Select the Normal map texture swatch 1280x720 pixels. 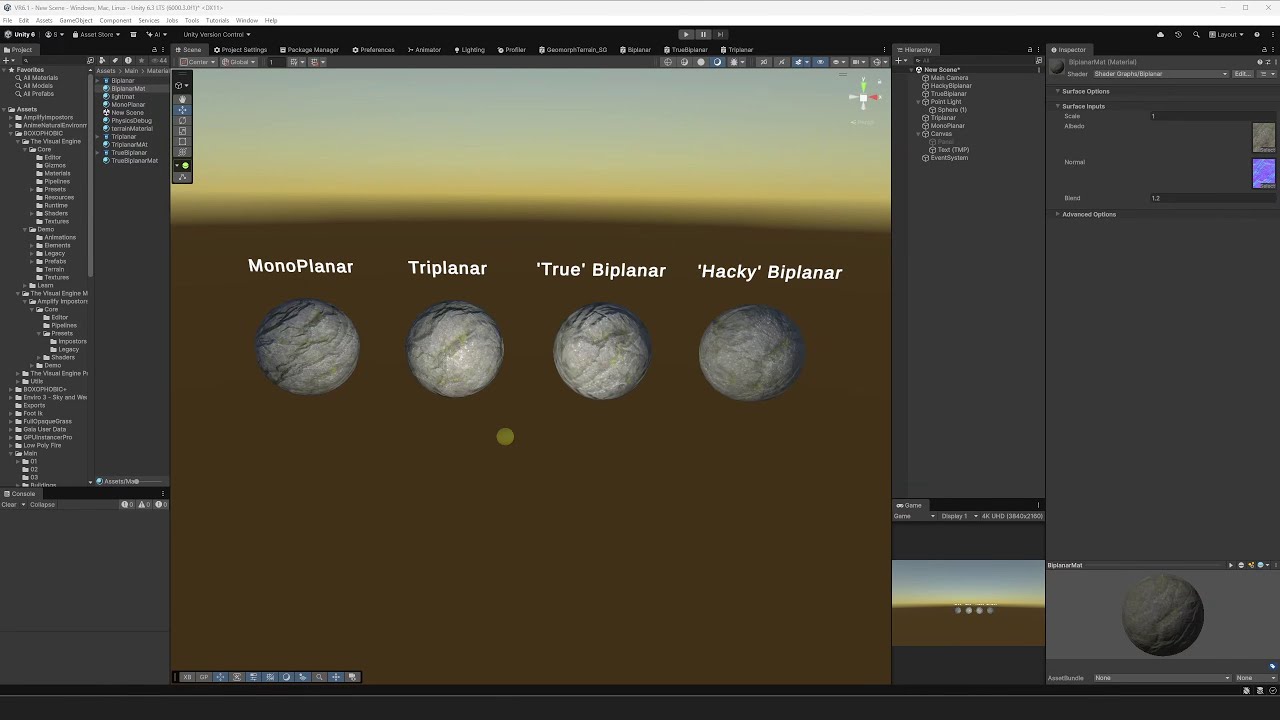click(1264, 174)
